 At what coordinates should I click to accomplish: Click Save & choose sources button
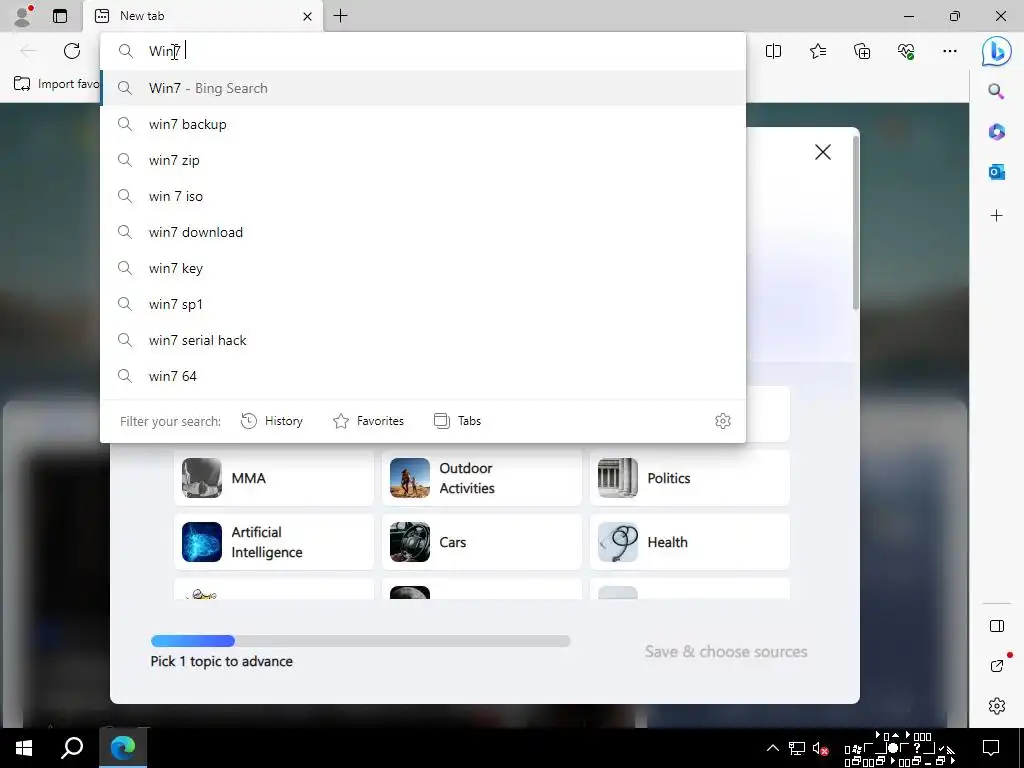coord(726,652)
